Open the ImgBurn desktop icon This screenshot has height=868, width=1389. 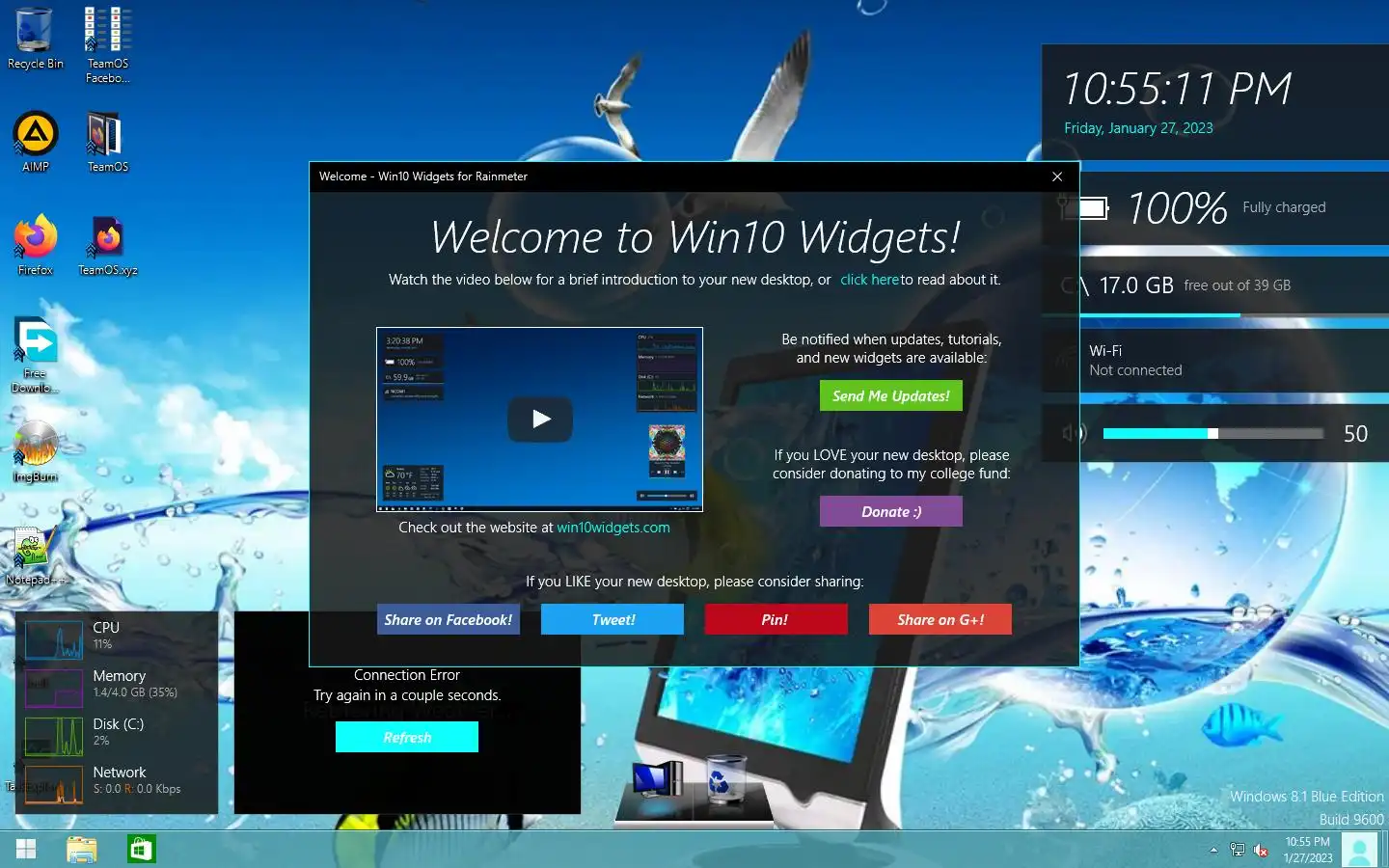36,451
